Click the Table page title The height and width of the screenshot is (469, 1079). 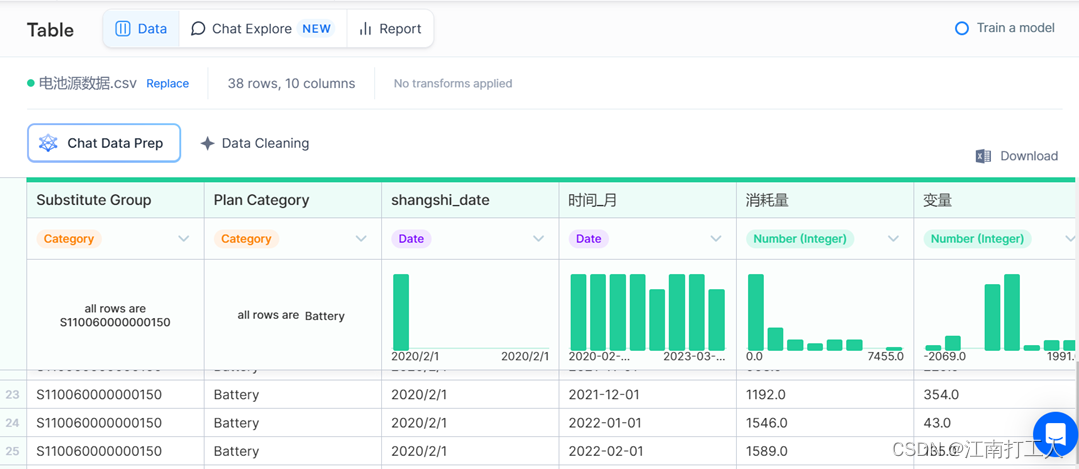pyautogui.click(x=50, y=30)
